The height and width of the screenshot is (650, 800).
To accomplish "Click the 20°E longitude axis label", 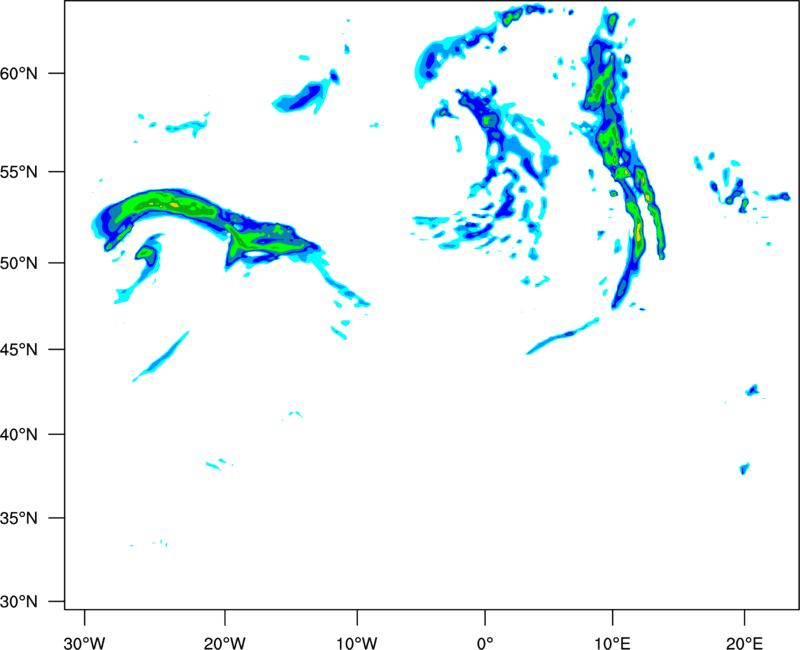I will (x=744, y=643).
